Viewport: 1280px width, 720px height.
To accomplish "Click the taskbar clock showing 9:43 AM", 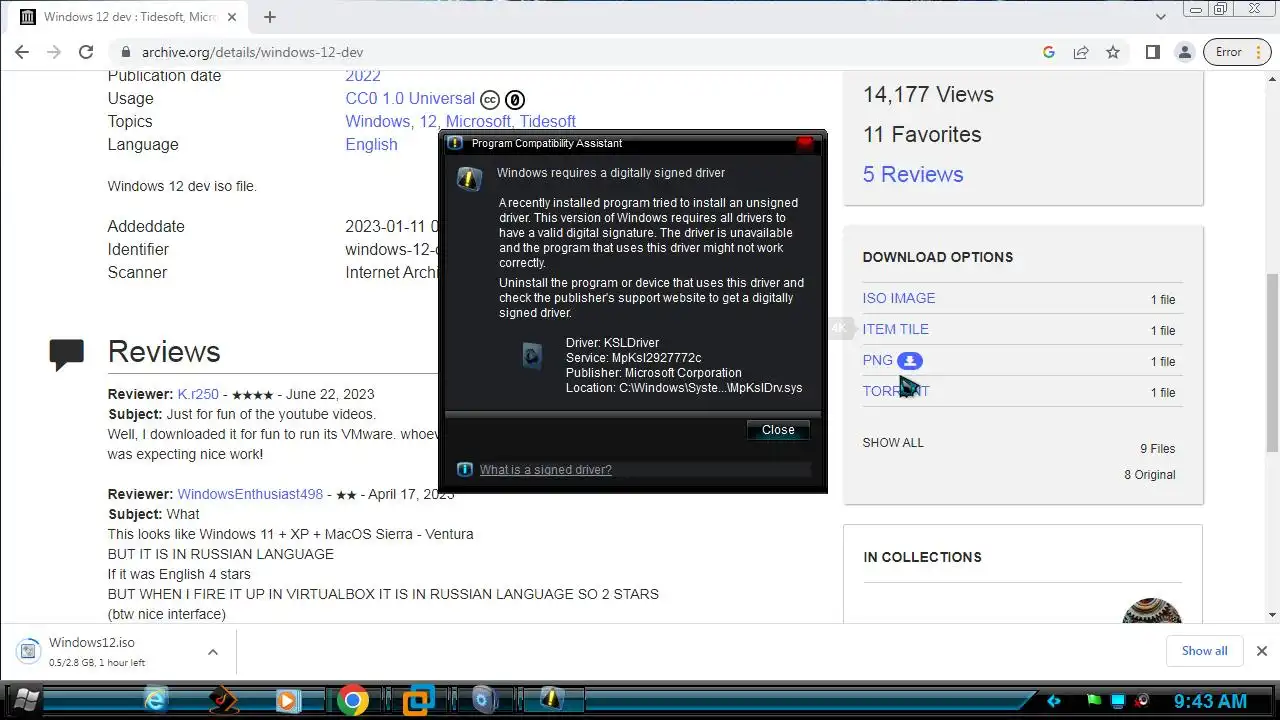I will coord(1210,701).
